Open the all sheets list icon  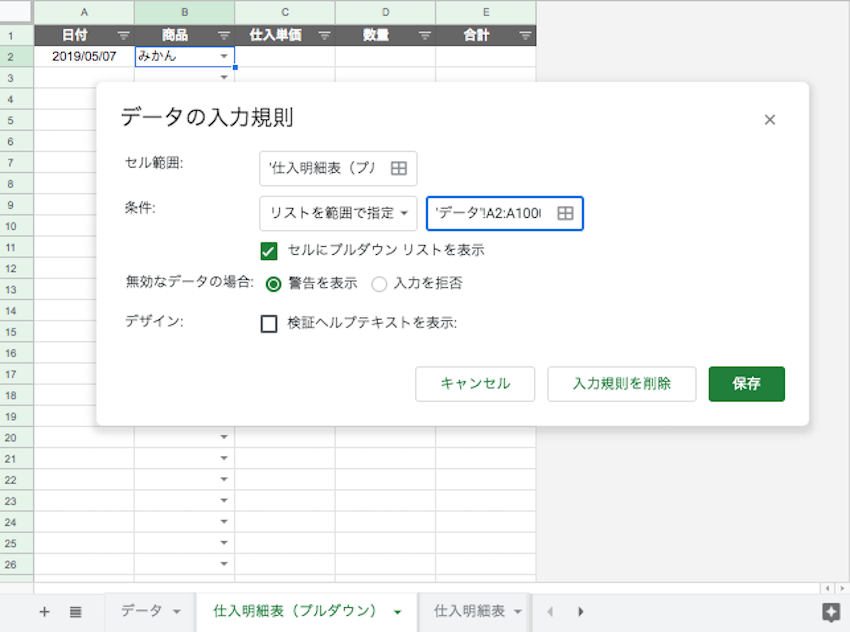coord(76,611)
